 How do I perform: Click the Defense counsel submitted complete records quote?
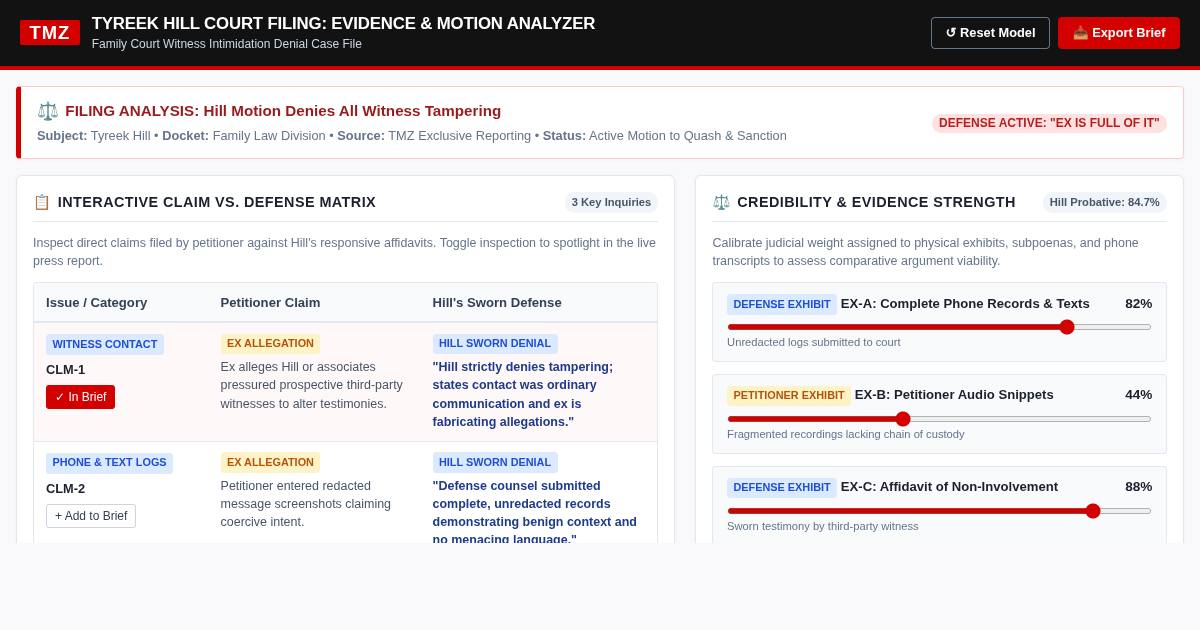coord(535,513)
